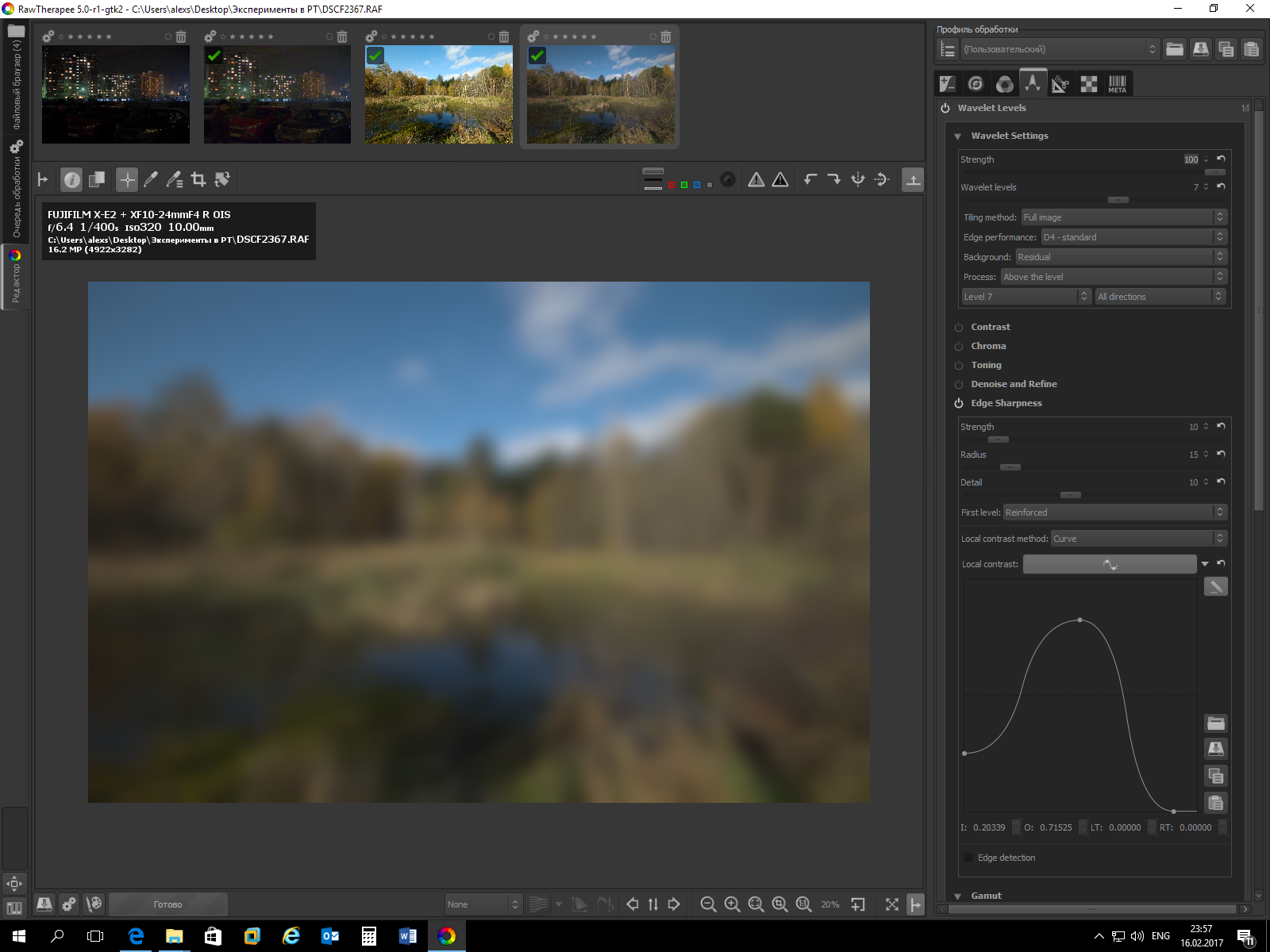
Task: Save current processing profile
Action: coord(1201,49)
